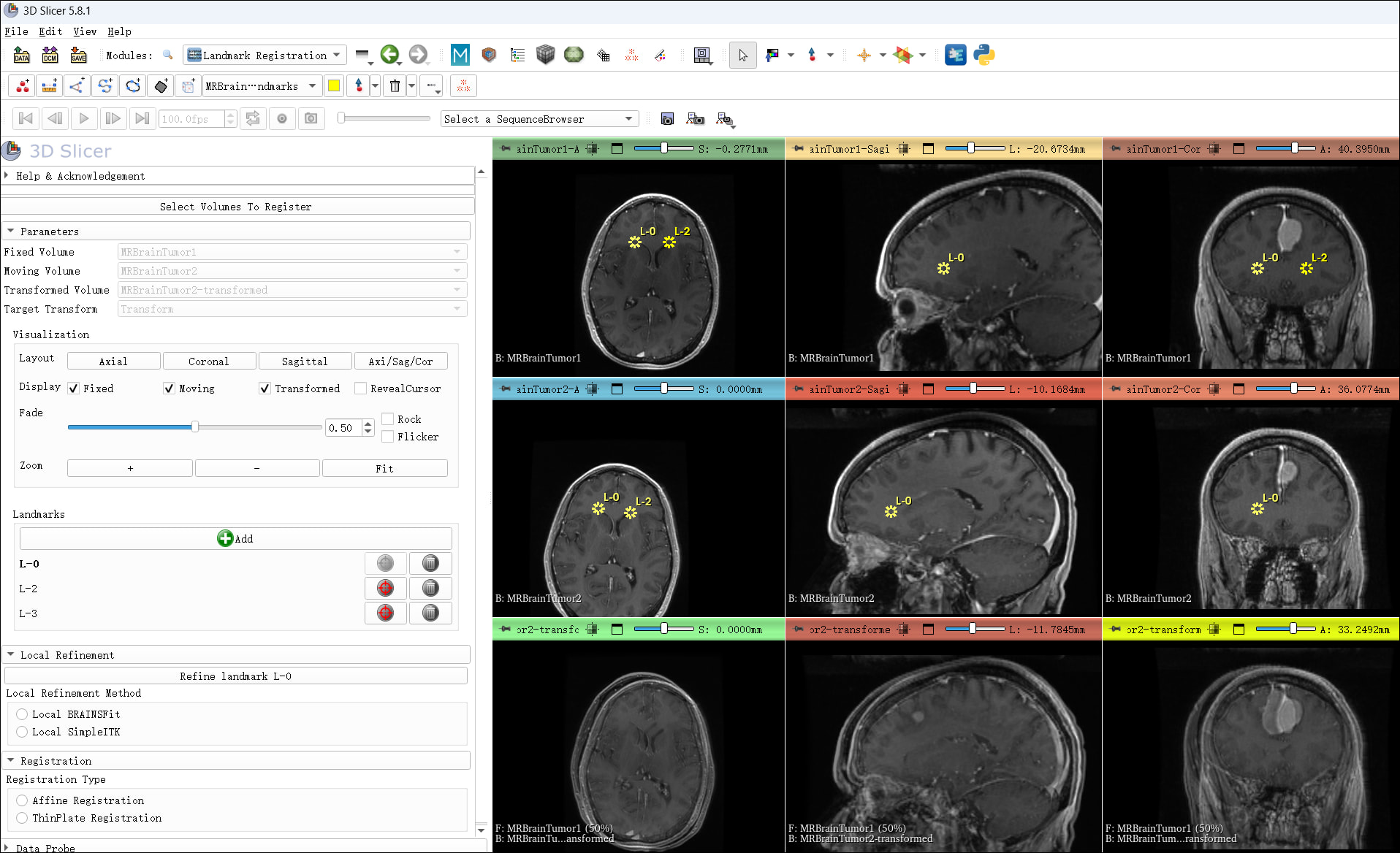Click the Load DICOM icon

pyautogui.click(x=50, y=55)
